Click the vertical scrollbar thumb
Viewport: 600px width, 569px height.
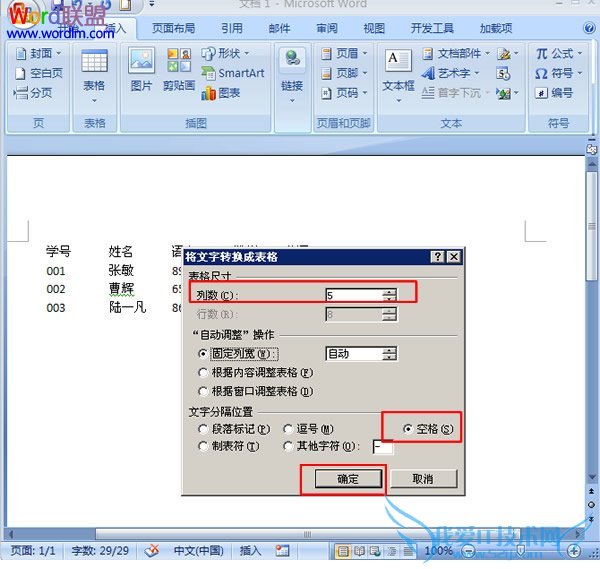tap(592, 226)
